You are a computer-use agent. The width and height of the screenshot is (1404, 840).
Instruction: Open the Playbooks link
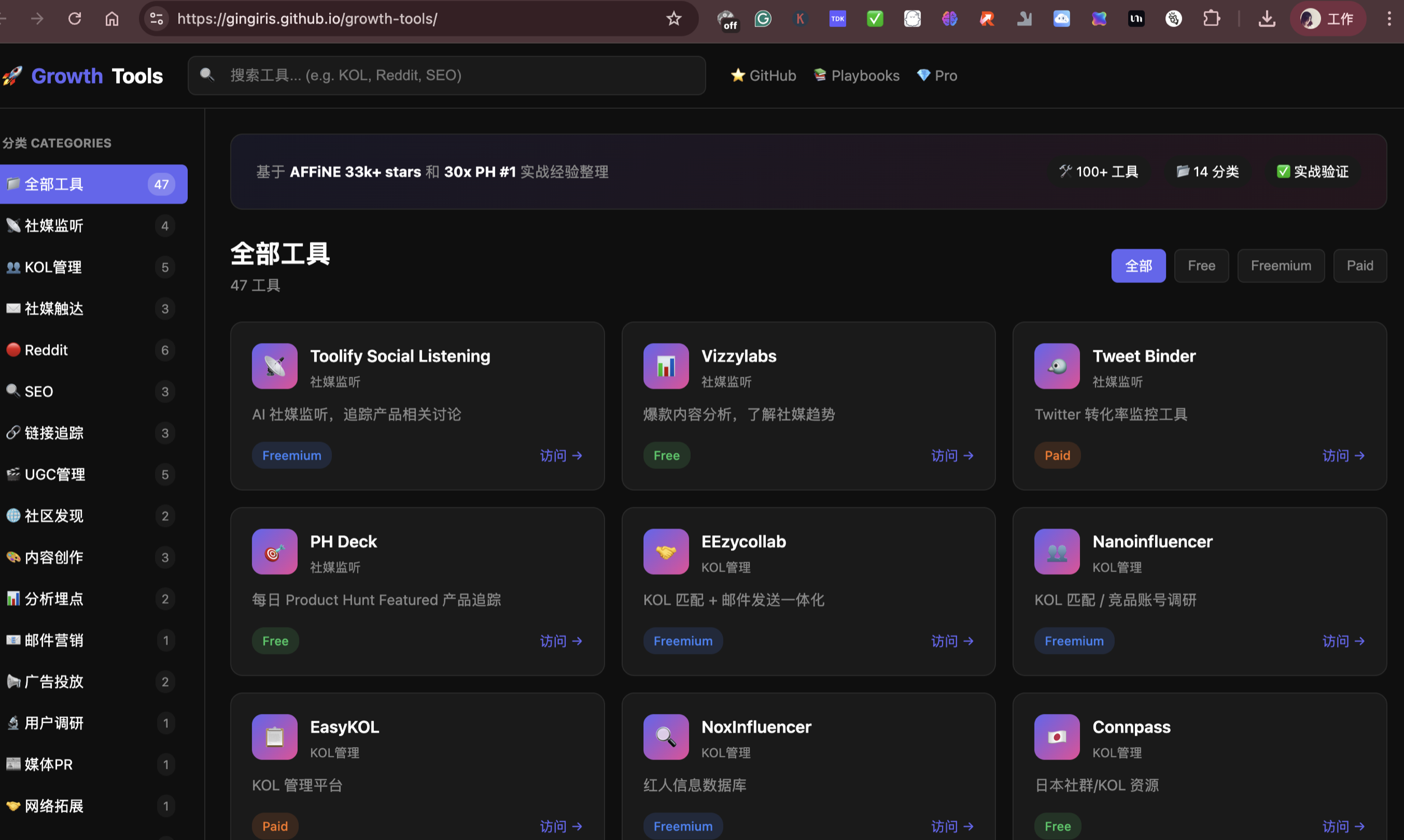click(856, 75)
